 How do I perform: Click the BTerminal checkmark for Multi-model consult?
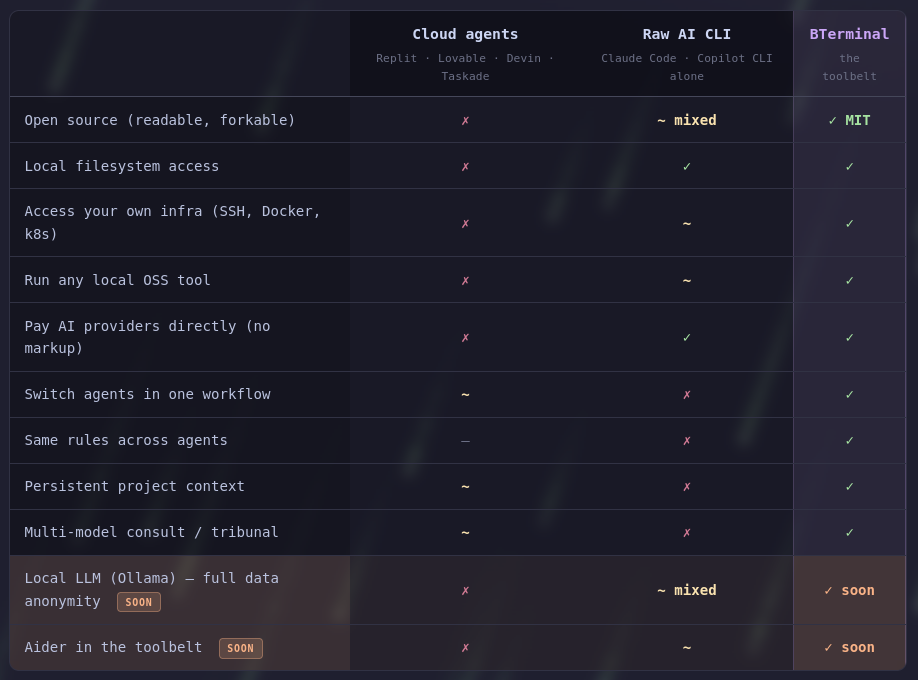click(x=849, y=533)
